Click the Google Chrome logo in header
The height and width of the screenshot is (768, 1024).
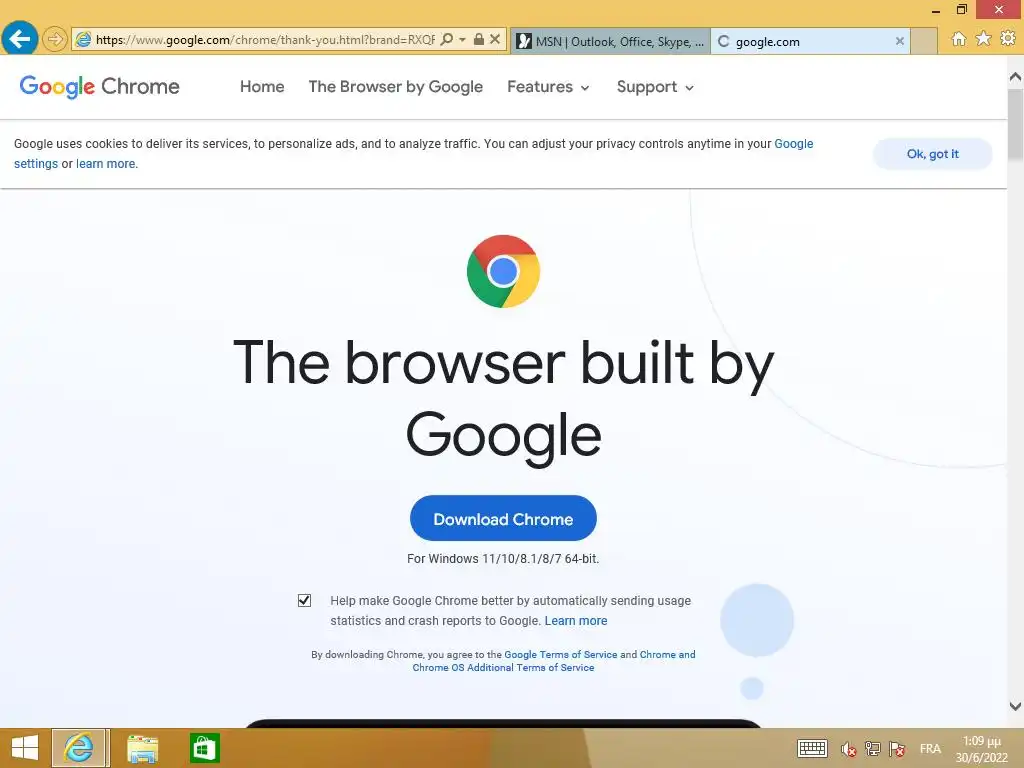pos(99,86)
